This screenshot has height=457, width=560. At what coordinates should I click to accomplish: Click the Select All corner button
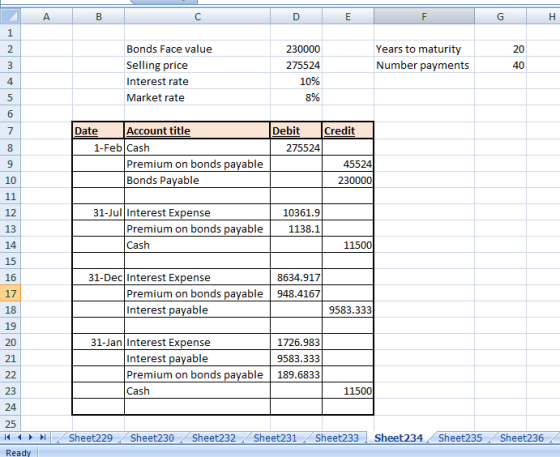pyautogui.click(x=10, y=16)
